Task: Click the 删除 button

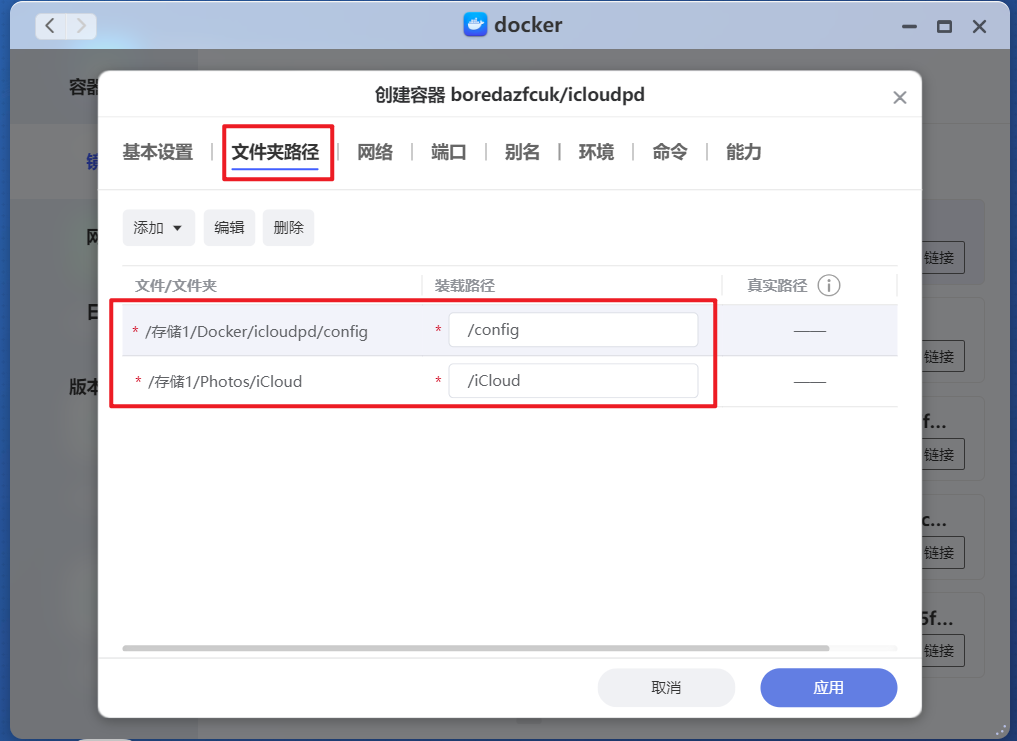Action: pyautogui.click(x=288, y=227)
